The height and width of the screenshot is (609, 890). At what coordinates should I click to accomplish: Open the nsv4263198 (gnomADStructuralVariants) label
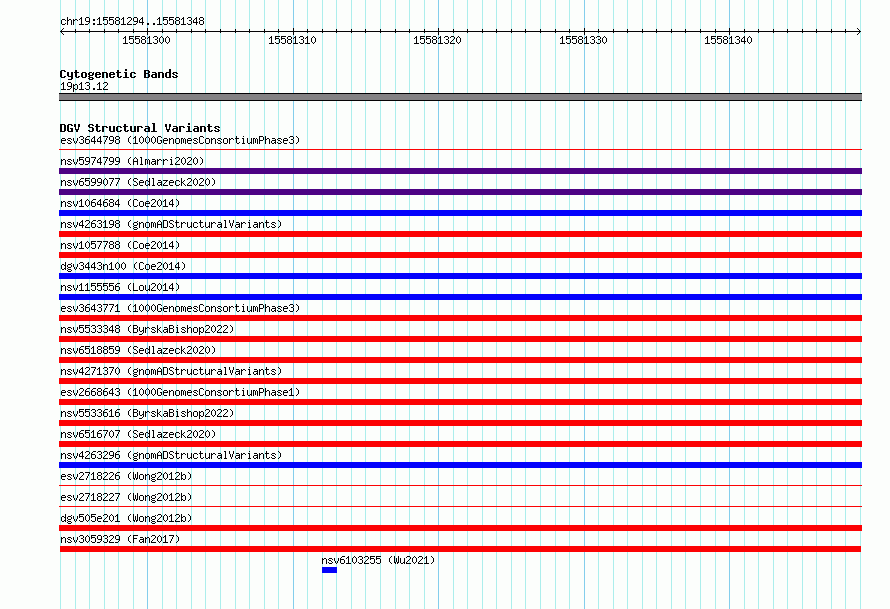point(171,224)
